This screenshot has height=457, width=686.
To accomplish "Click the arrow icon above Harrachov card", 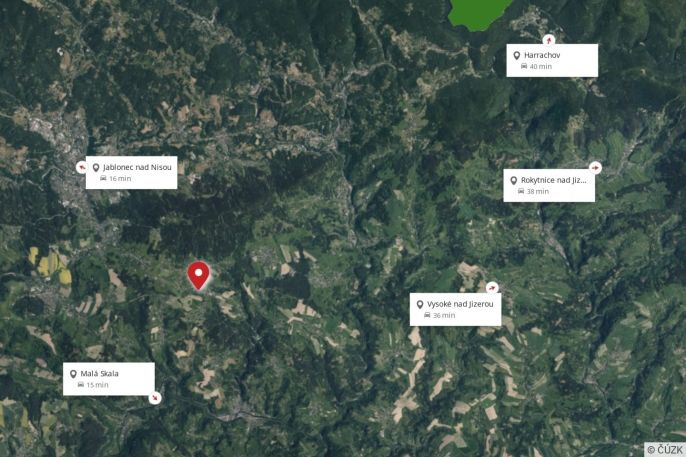I will click(x=549, y=40).
